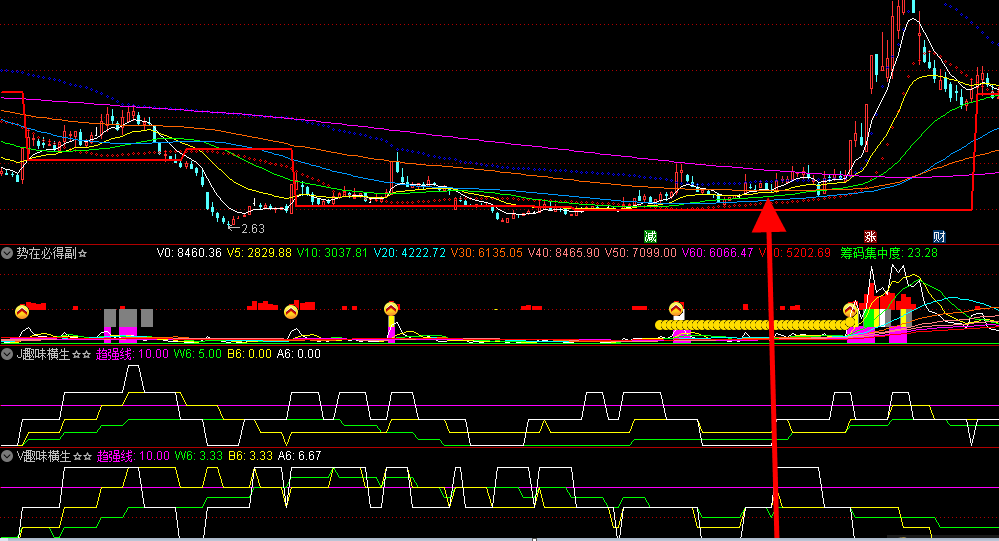
Task: Click the V60: 6066.47 value
Action: (718, 253)
